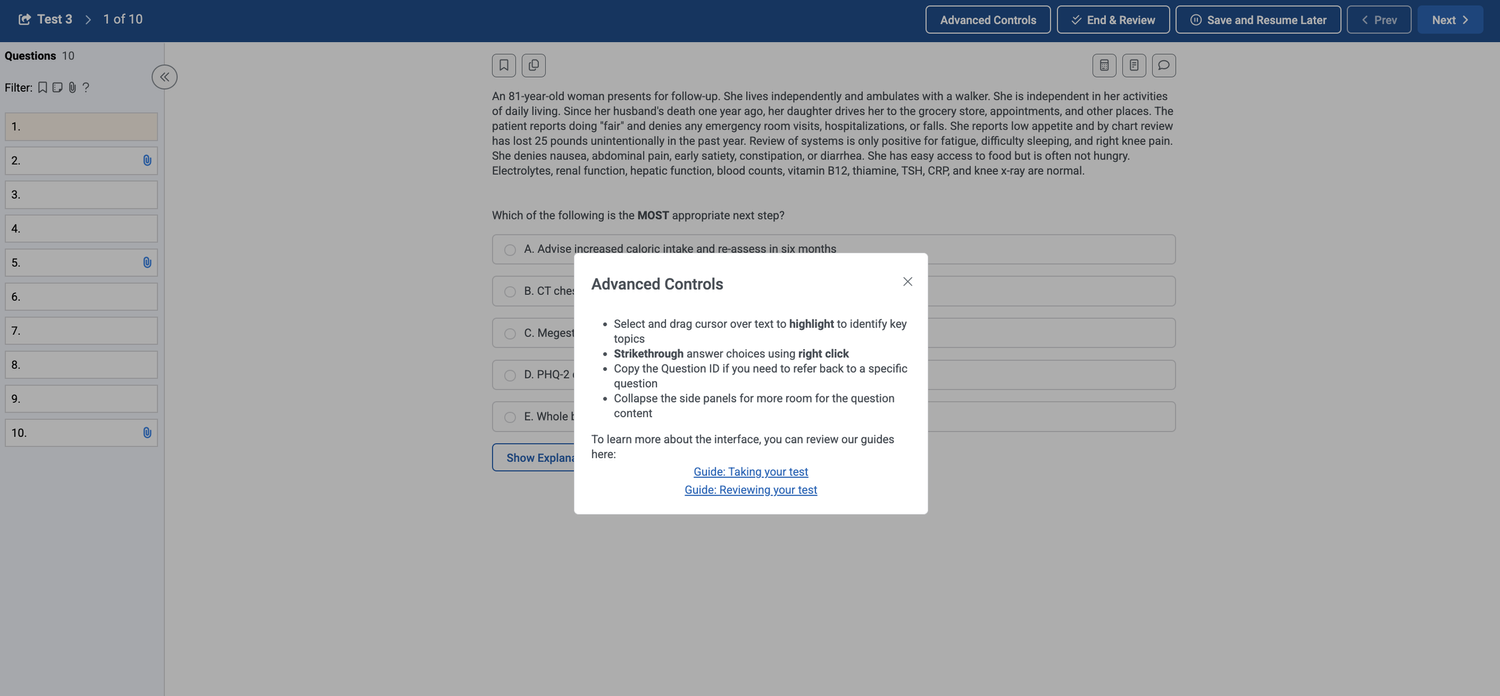The height and width of the screenshot is (696, 1500).
Task: Bookmark the current question
Action: [504, 65]
